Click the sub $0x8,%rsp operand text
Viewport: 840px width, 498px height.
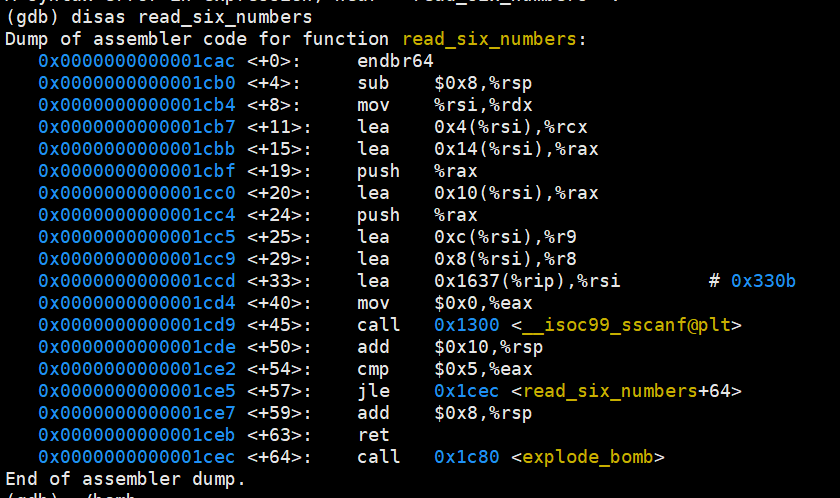click(x=483, y=83)
